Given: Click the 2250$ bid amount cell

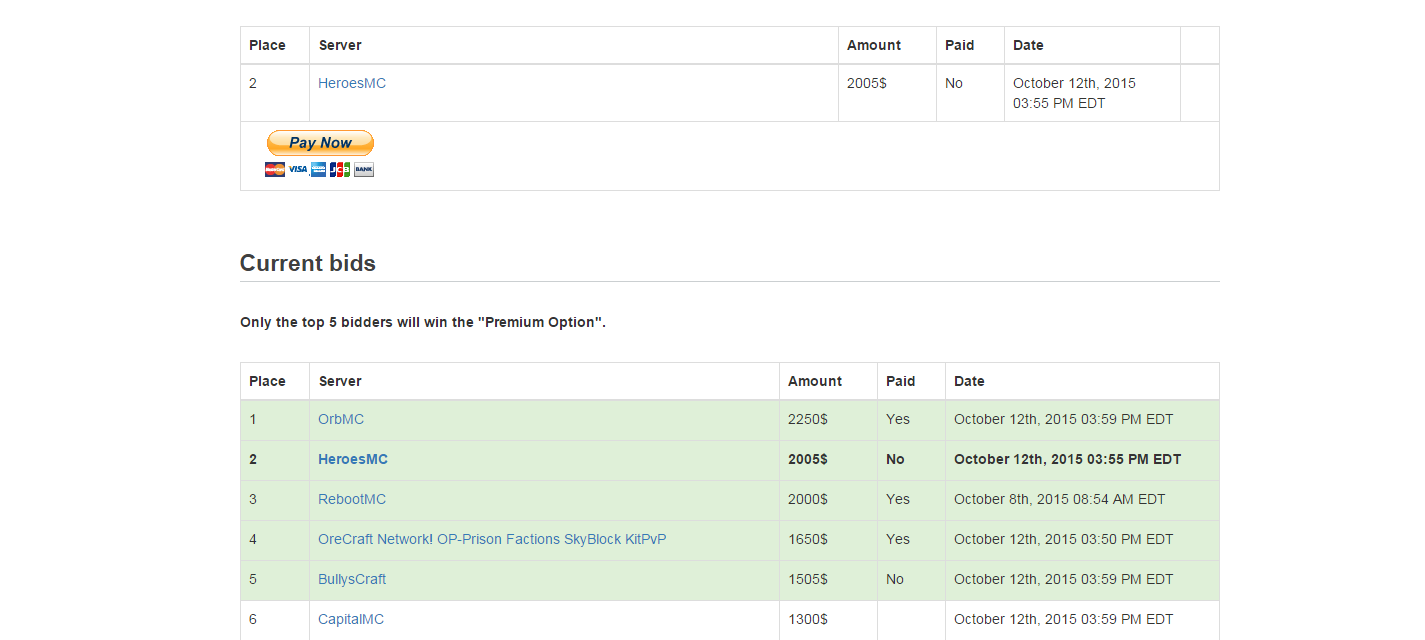Looking at the screenshot, I should click(808, 419).
